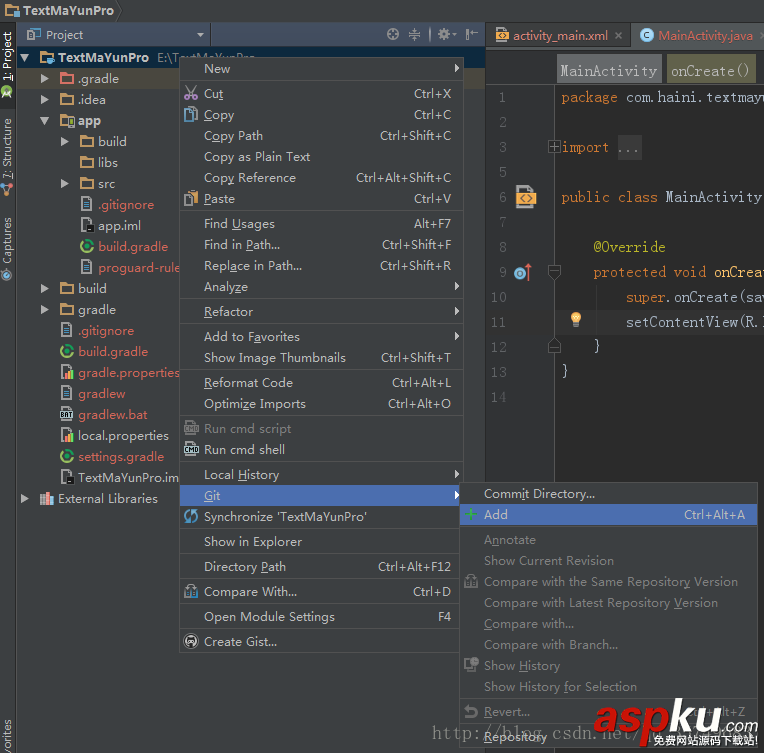Click the activity_main.xml tab file icon
Viewport: 764px width, 753px height.
(x=502, y=35)
